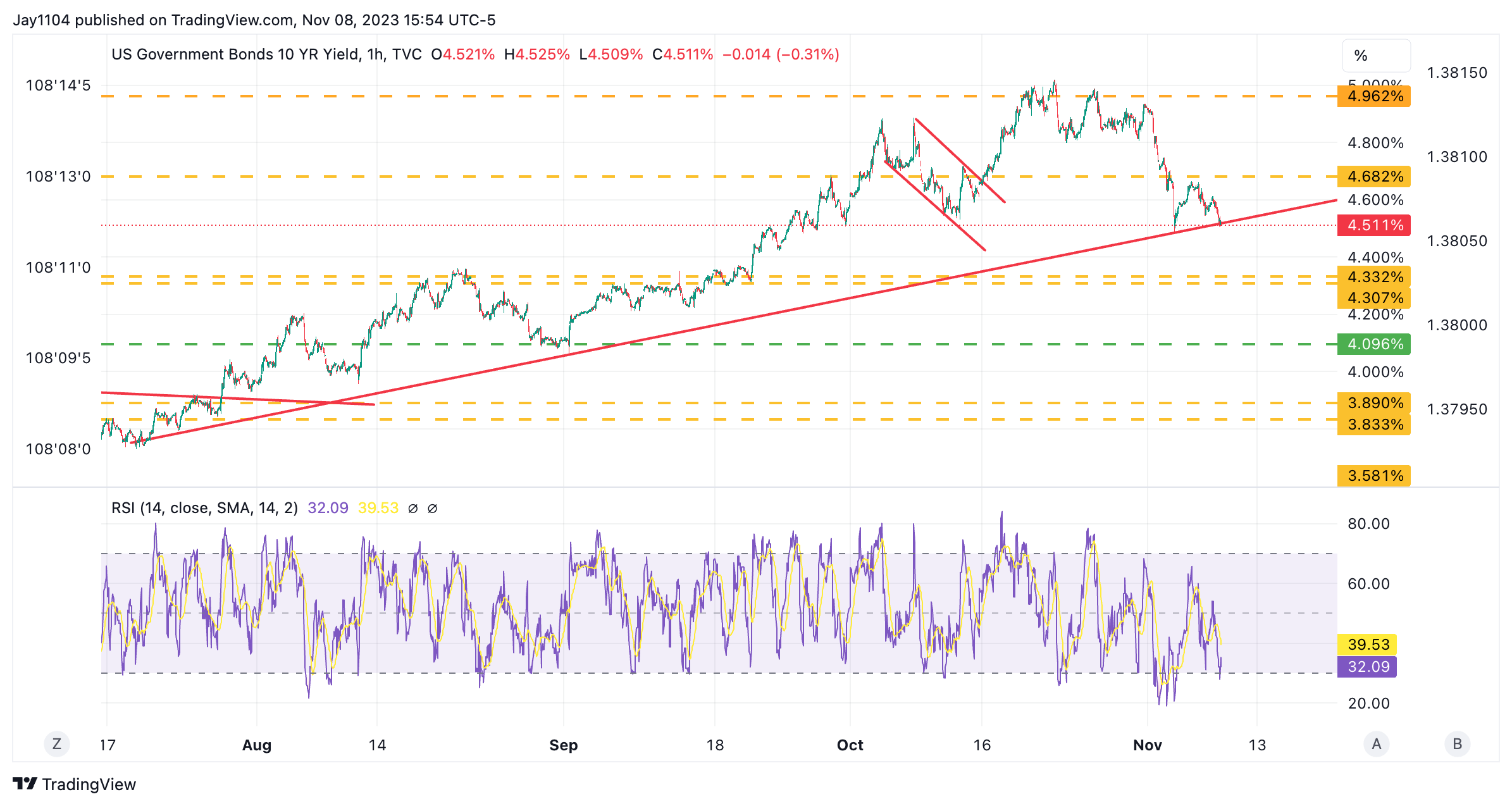1512x806 pixels.
Task: Click the red 4.511% current price label
Action: (x=1374, y=225)
